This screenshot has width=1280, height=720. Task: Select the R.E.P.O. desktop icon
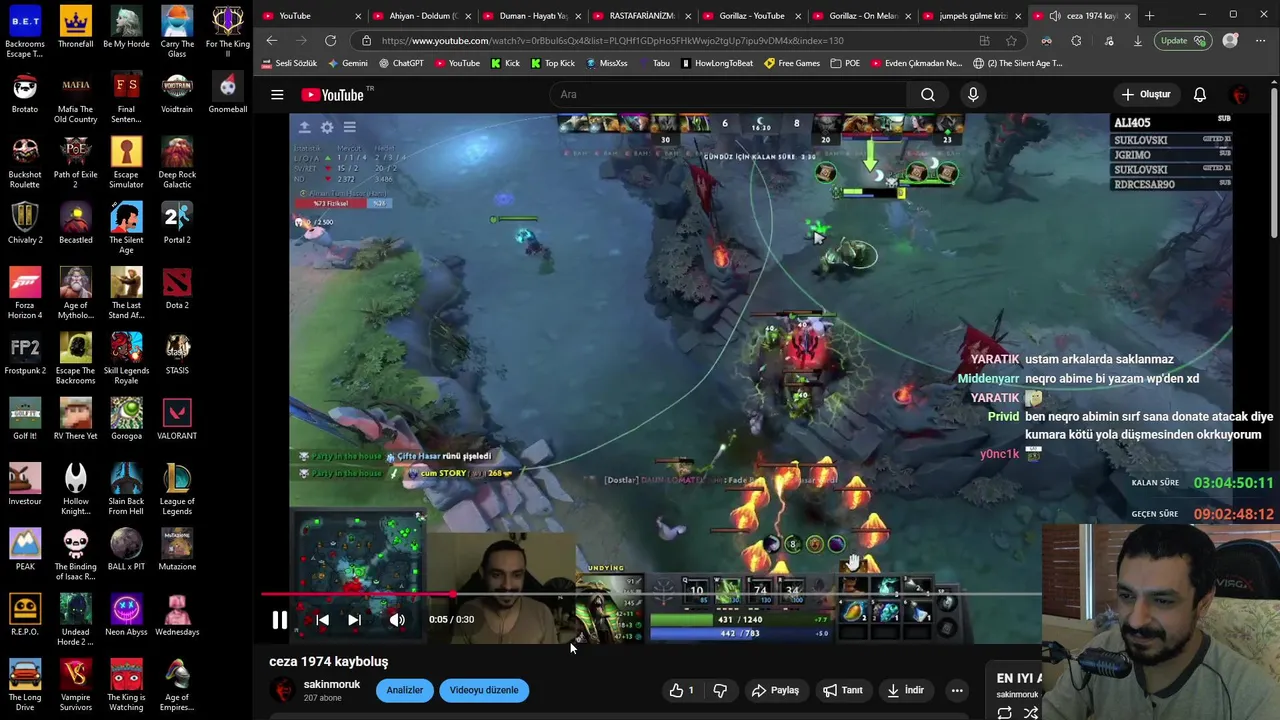[x=25, y=614]
